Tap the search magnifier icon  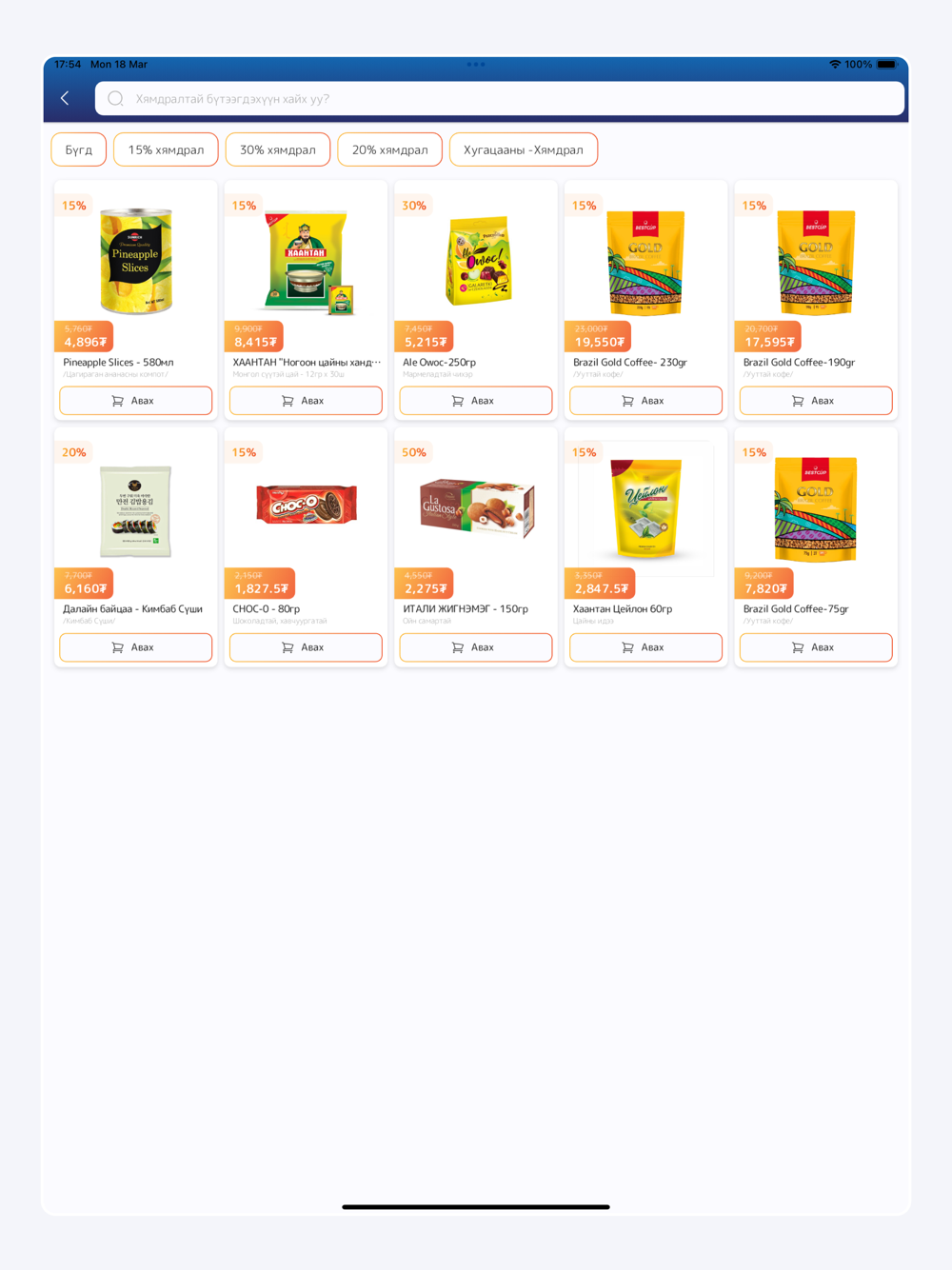pos(115,98)
